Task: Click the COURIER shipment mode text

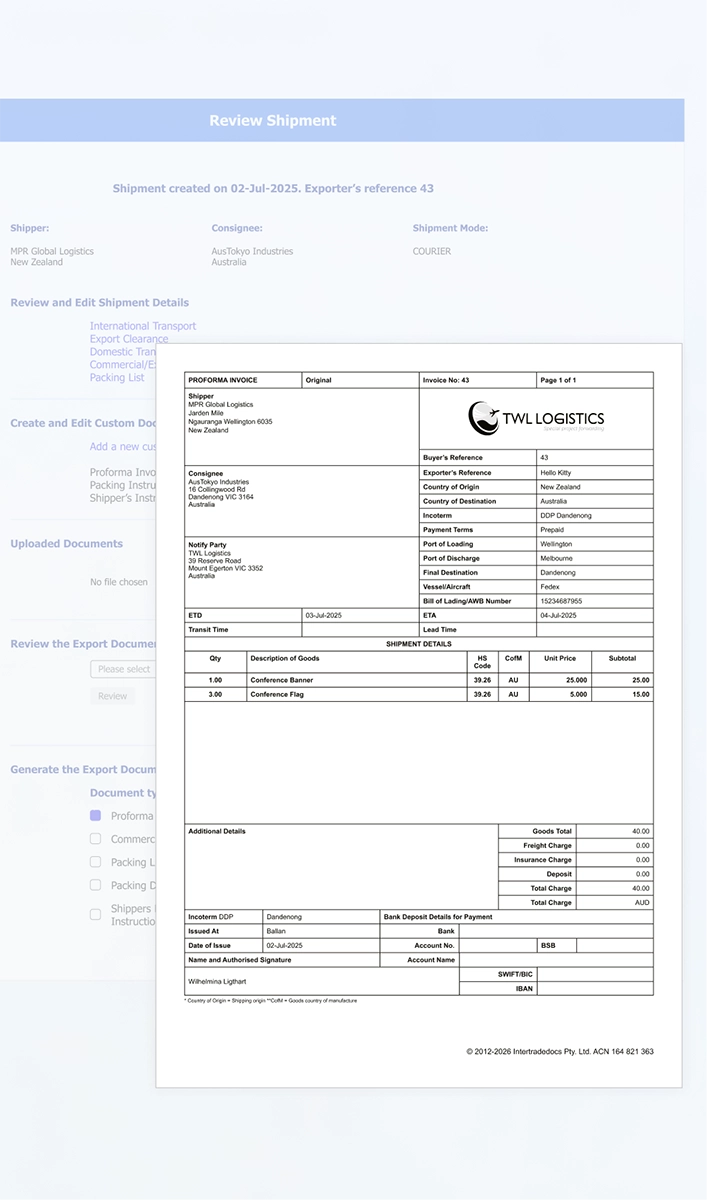Action: point(432,251)
